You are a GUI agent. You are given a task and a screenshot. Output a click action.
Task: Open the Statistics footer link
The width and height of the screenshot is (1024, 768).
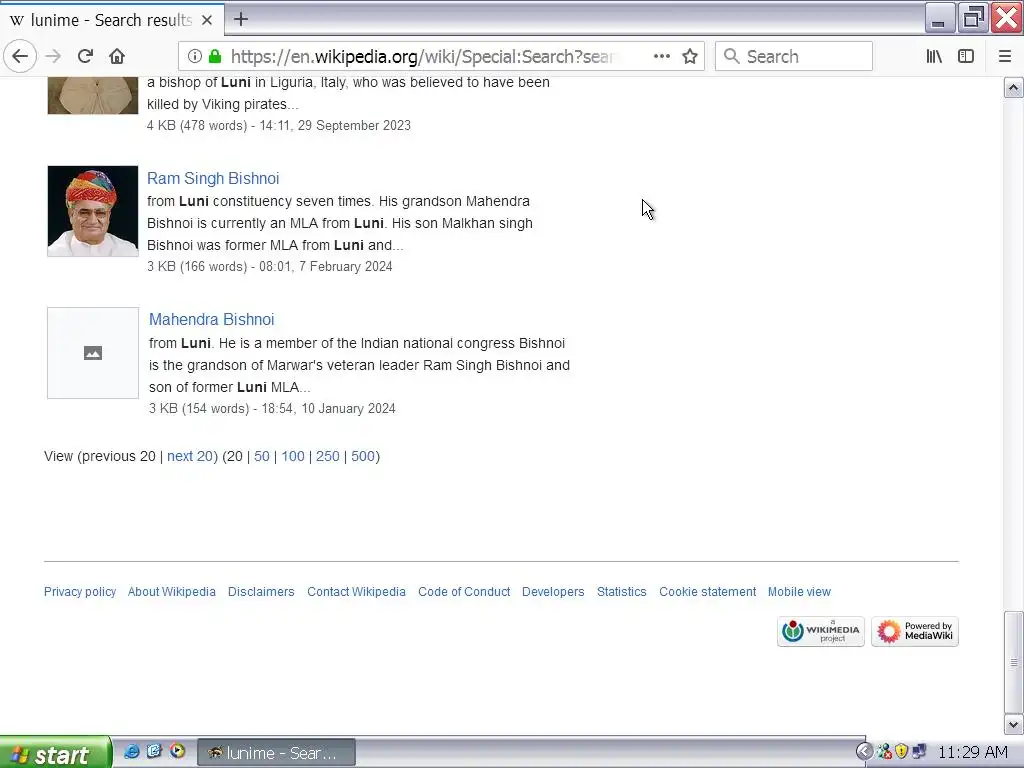[x=622, y=592]
